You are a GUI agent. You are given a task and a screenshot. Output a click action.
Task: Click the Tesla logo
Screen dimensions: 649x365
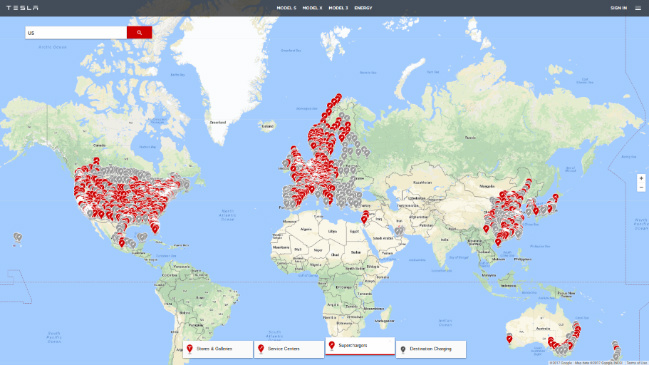pyautogui.click(x=22, y=8)
